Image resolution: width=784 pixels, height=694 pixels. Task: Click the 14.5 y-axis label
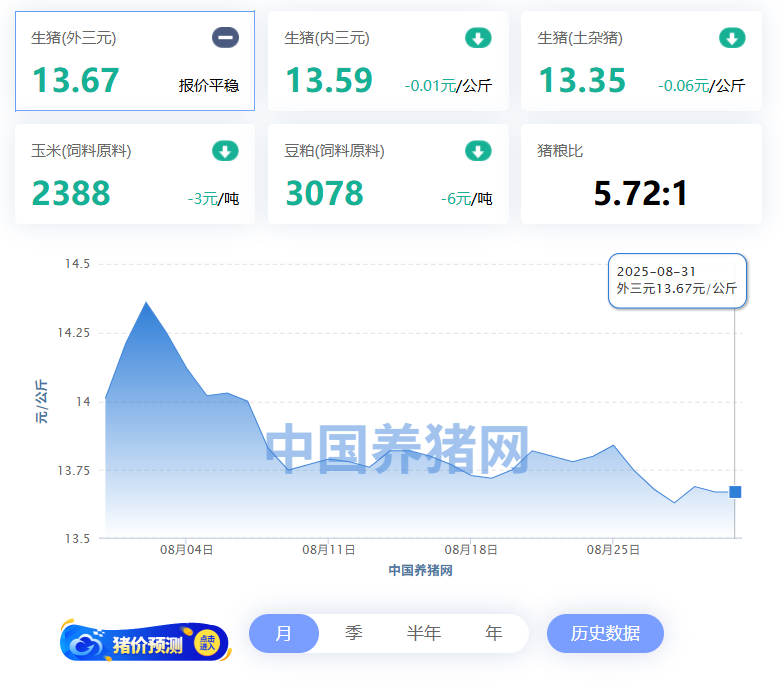(x=78, y=264)
